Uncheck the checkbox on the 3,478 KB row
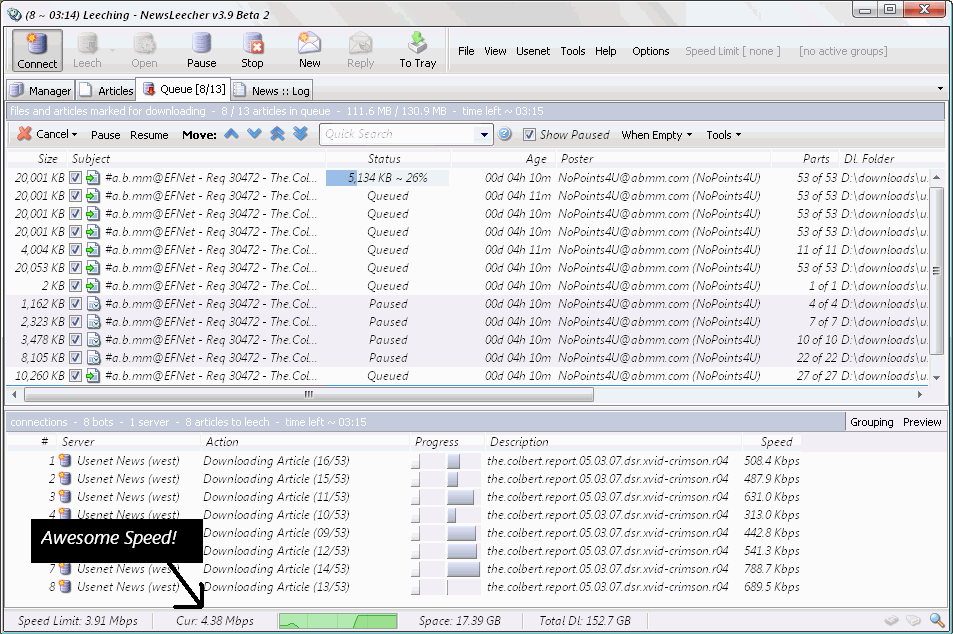This screenshot has height=634, width=953. (75, 340)
